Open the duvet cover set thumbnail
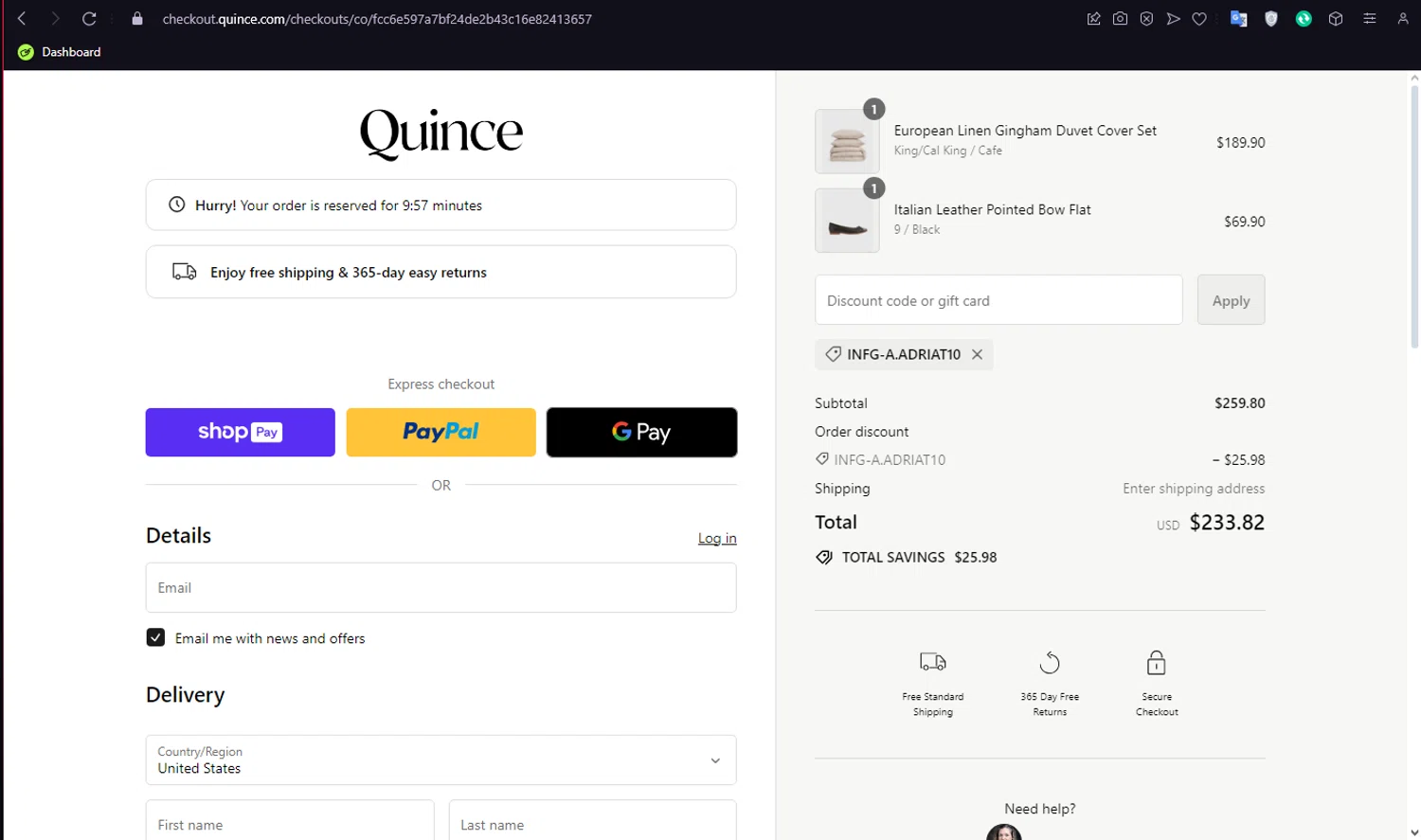This screenshot has height=840, width=1421. click(x=847, y=141)
